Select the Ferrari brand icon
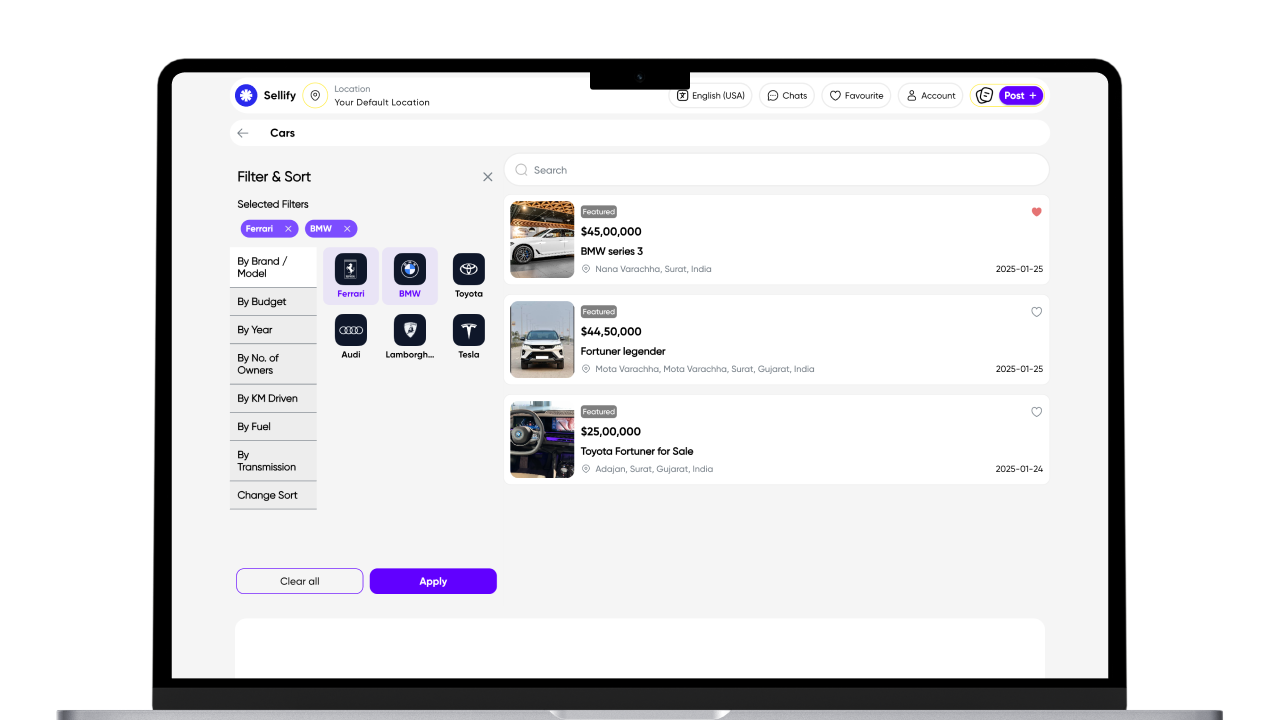The image size is (1280, 720). point(351,269)
